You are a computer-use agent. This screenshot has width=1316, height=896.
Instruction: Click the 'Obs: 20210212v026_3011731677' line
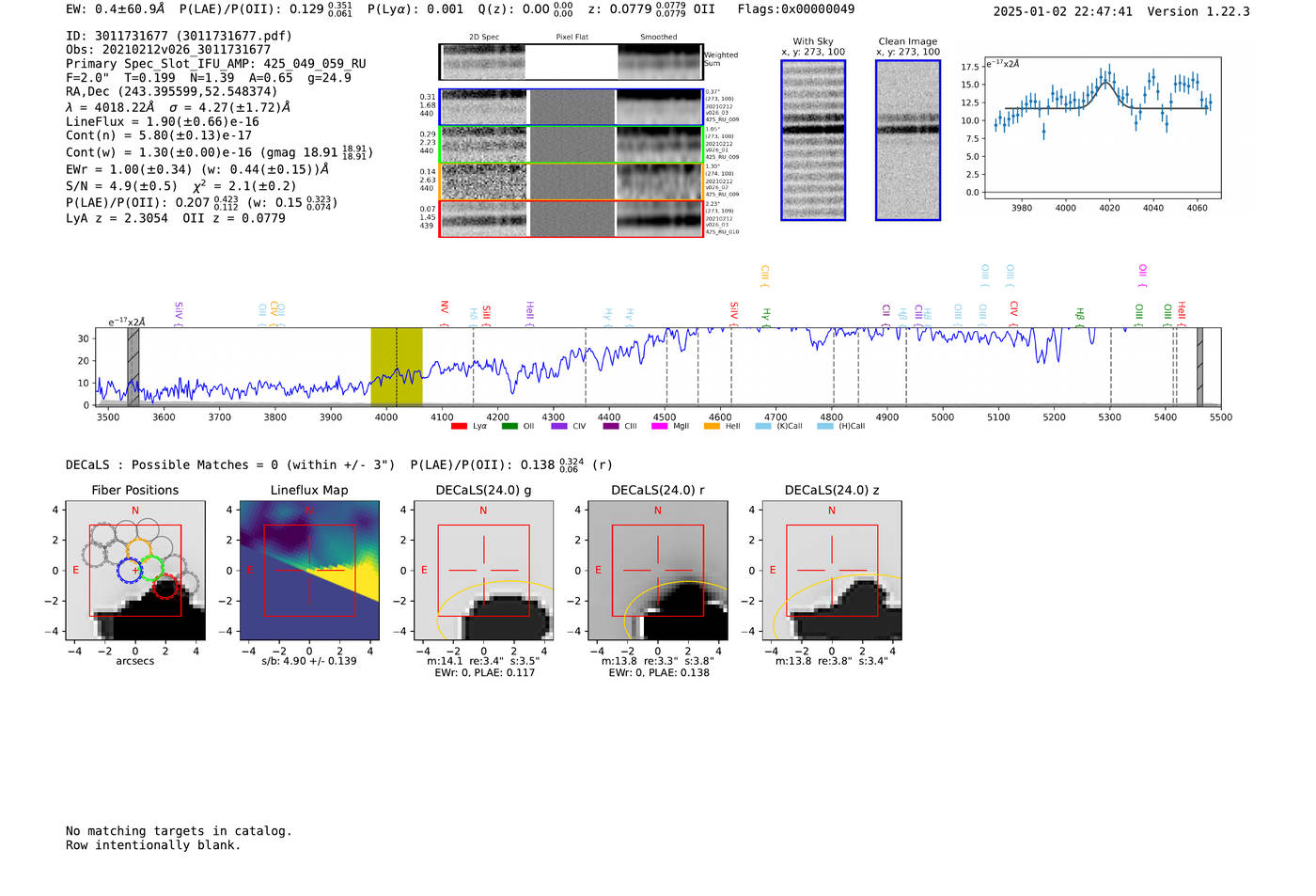(168, 50)
